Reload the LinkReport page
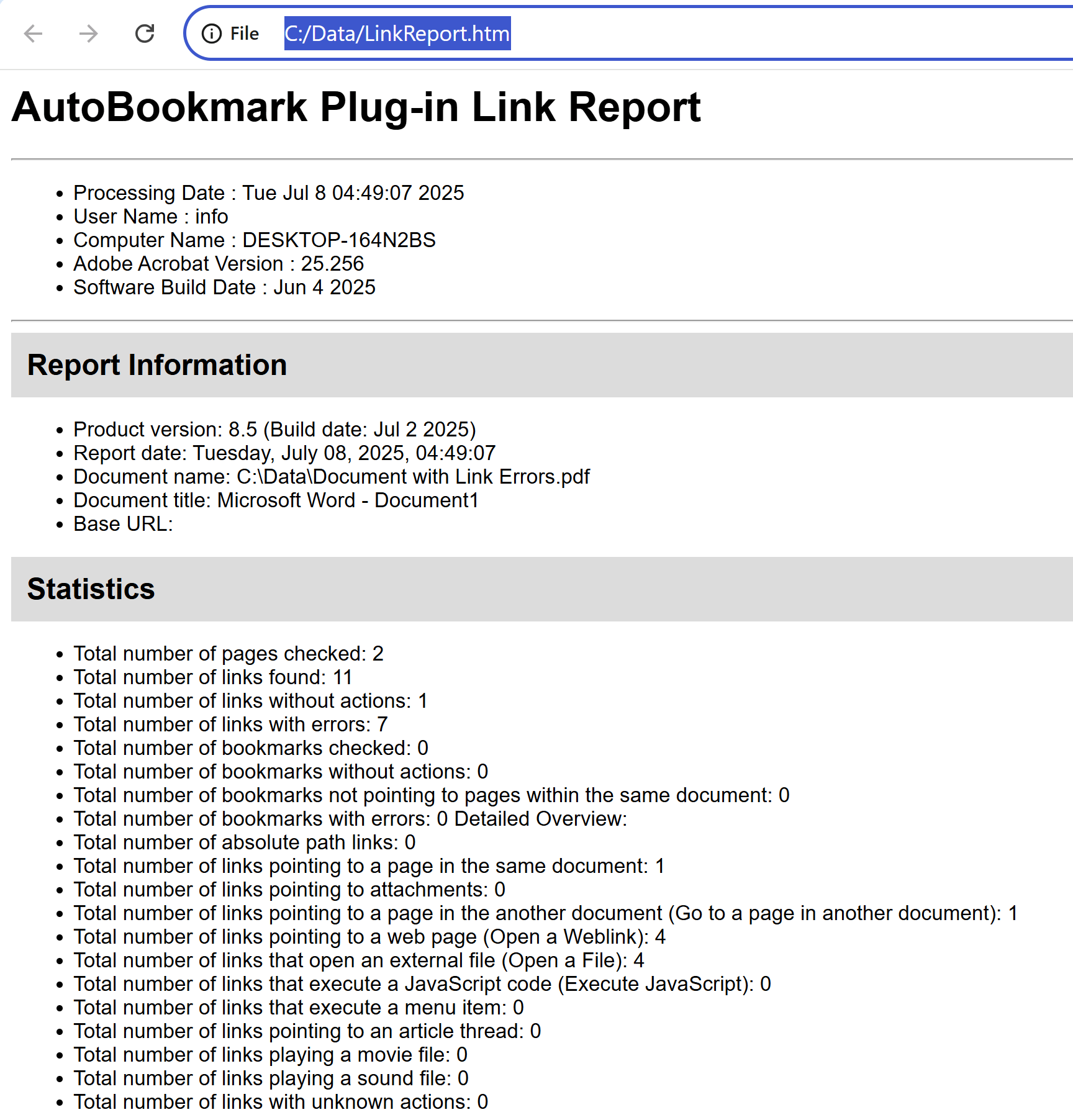The image size is (1073, 1120). click(x=145, y=34)
